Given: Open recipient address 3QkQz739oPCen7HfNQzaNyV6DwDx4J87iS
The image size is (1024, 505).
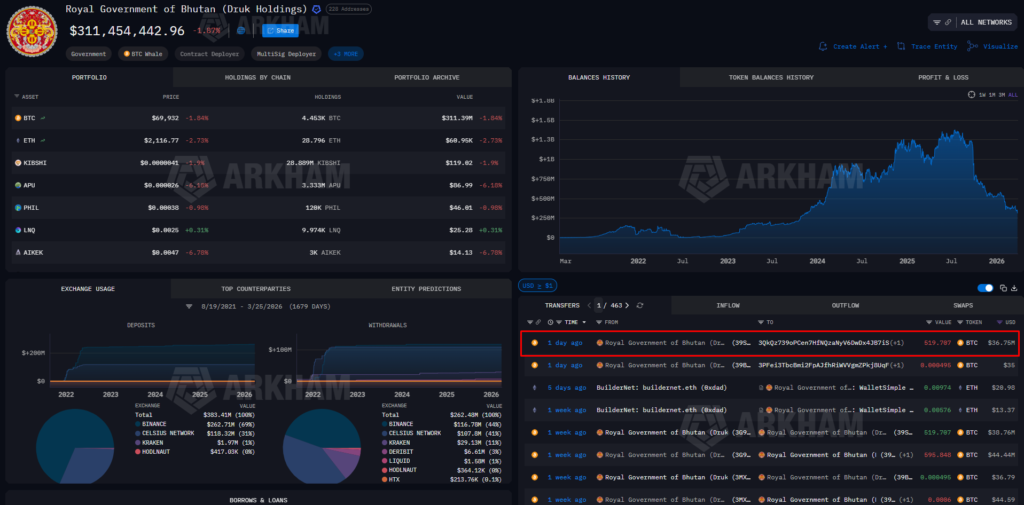Looking at the screenshot, I should [824, 342].
